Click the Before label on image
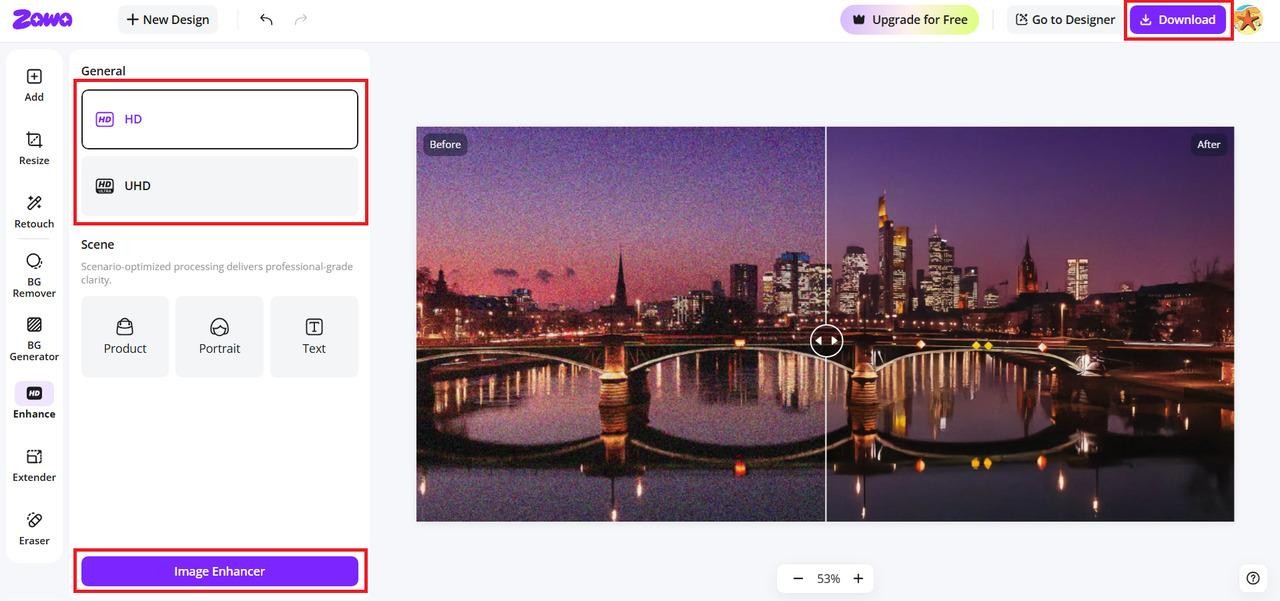 tap(445, 144)
